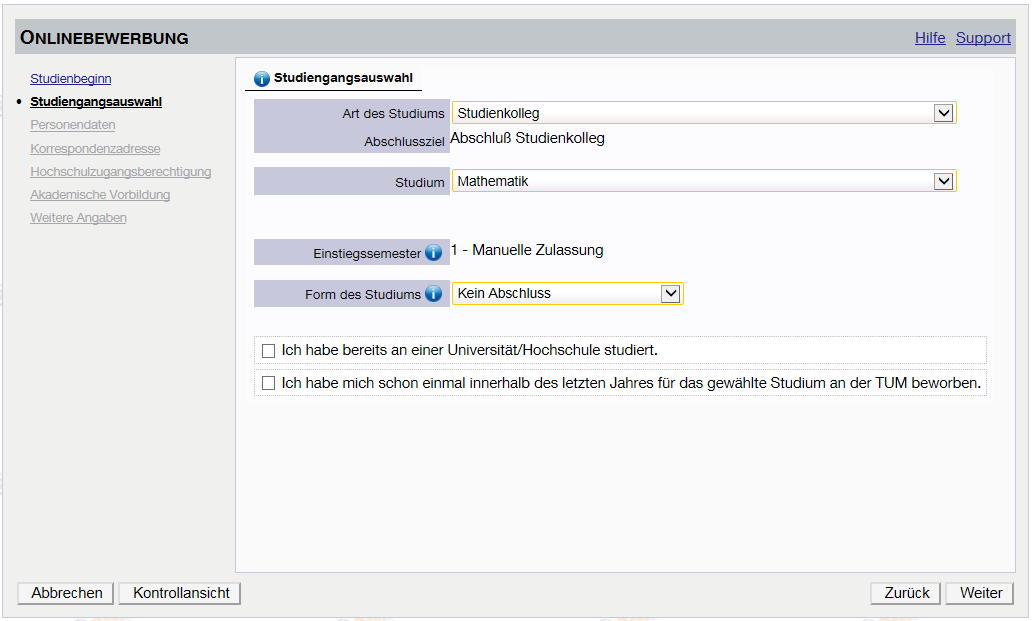Click info icon beside Form des Studiums
Image resolution: width=1035 pixels, height=621 pixels.
pyautogui.click(x=433, y=294)
